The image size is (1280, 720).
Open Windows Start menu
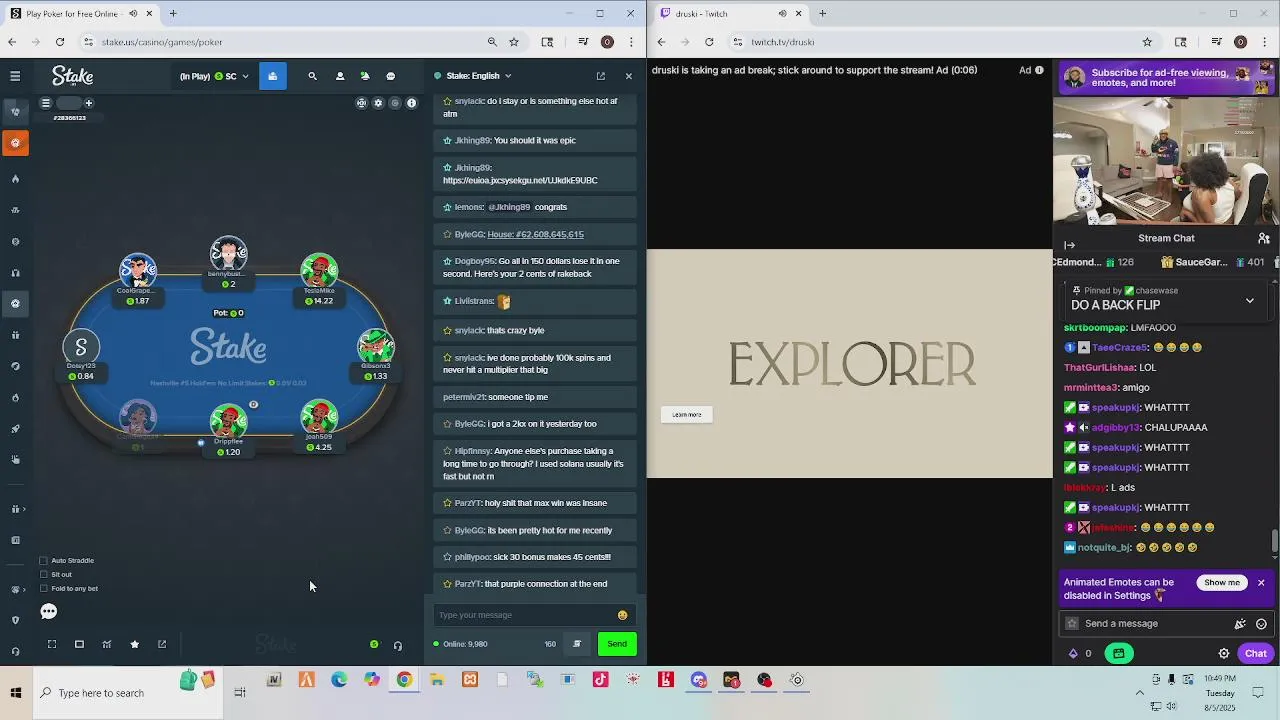tap(15, 693)
